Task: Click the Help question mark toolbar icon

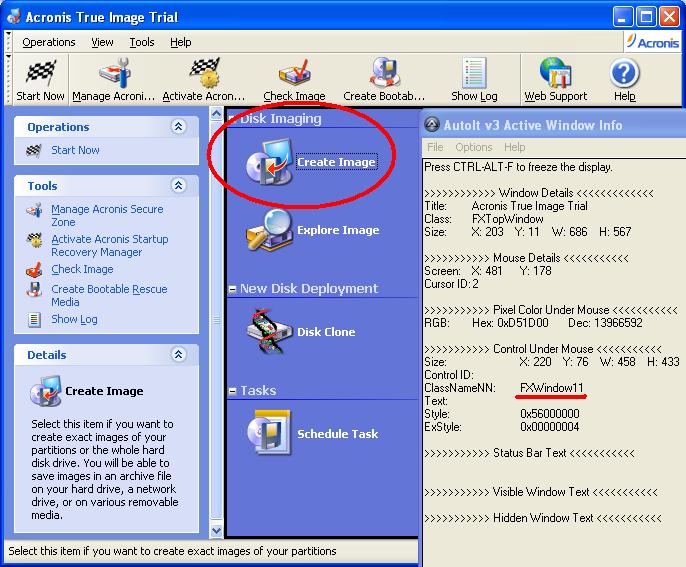Action: coord(624,73)
